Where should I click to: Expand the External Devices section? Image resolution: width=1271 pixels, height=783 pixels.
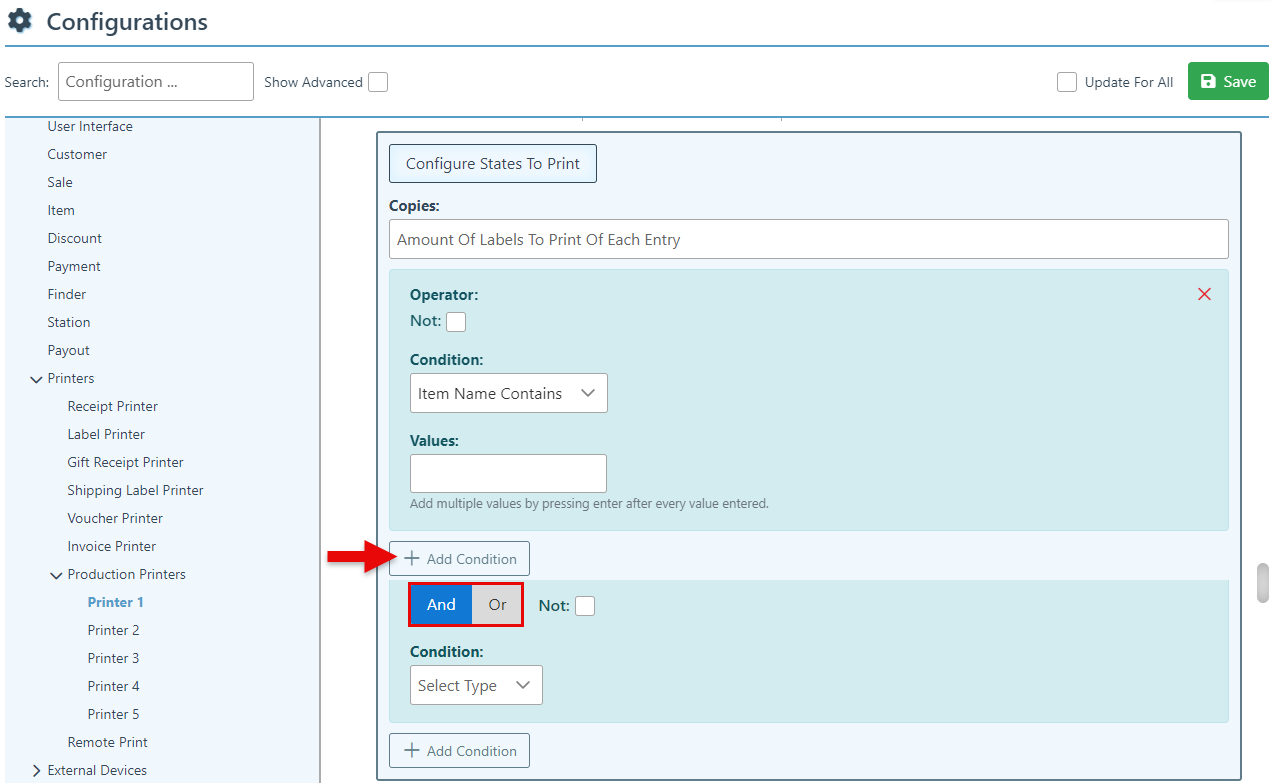point(37,771)
